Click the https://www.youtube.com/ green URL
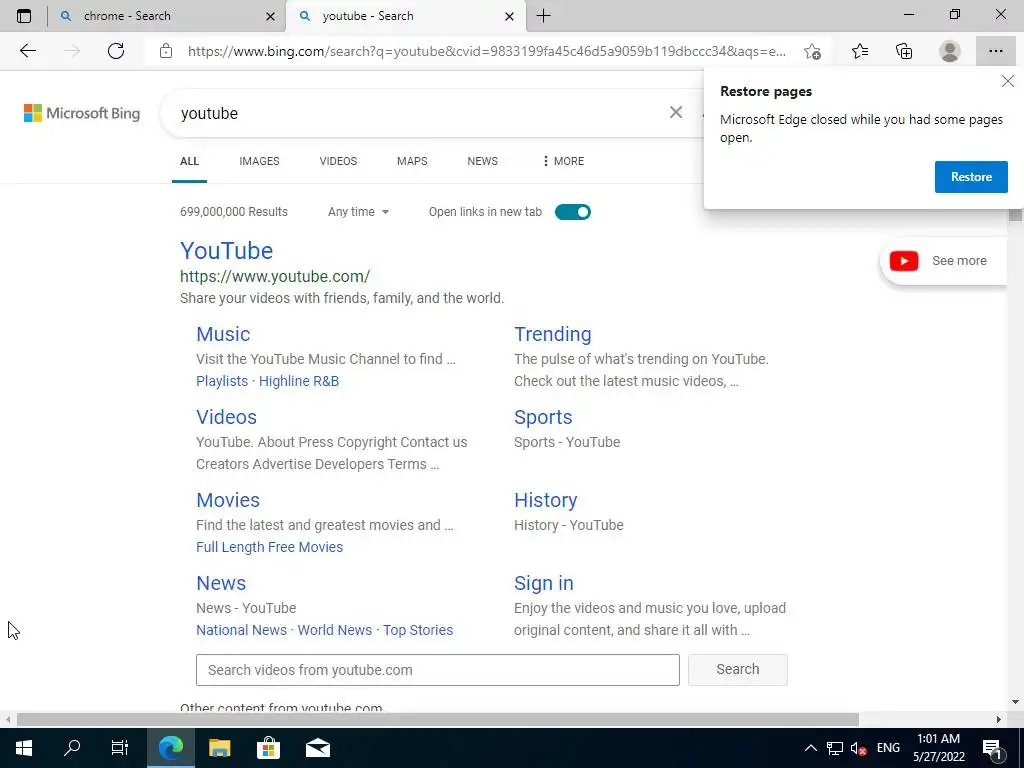The width and height of the screenshot is (1024, 768). tap(275, 276)
